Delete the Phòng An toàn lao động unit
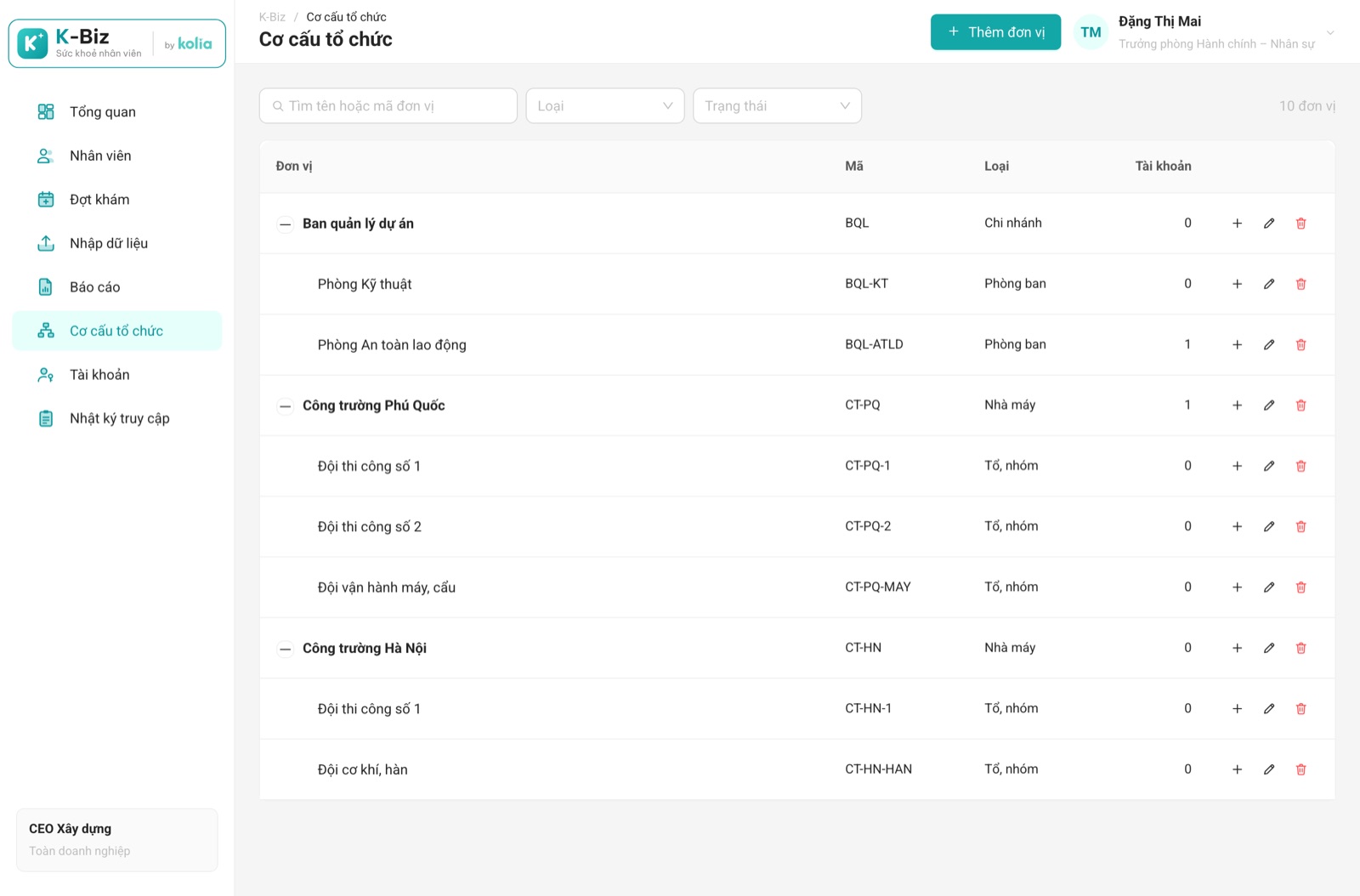Image resolution: width=1360 pixels, height=896 pixels. click(1300, 345)
